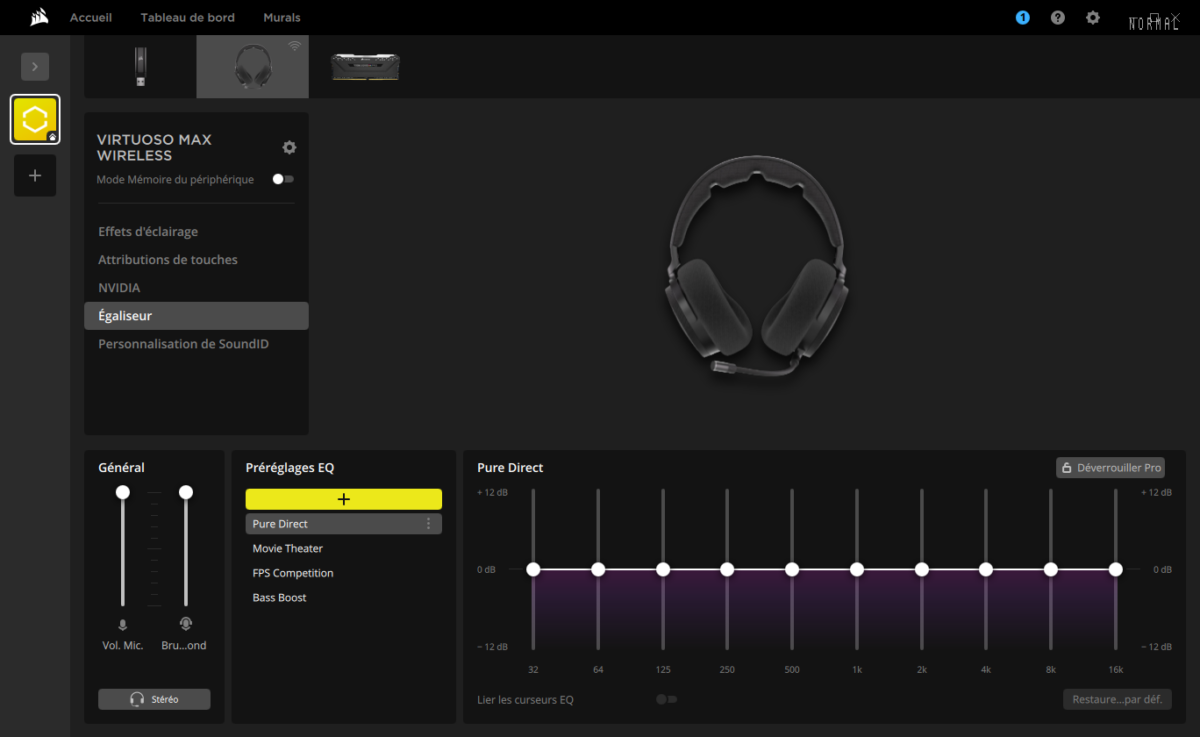Click the Déverrouiller Pro button

(1110, 467)
